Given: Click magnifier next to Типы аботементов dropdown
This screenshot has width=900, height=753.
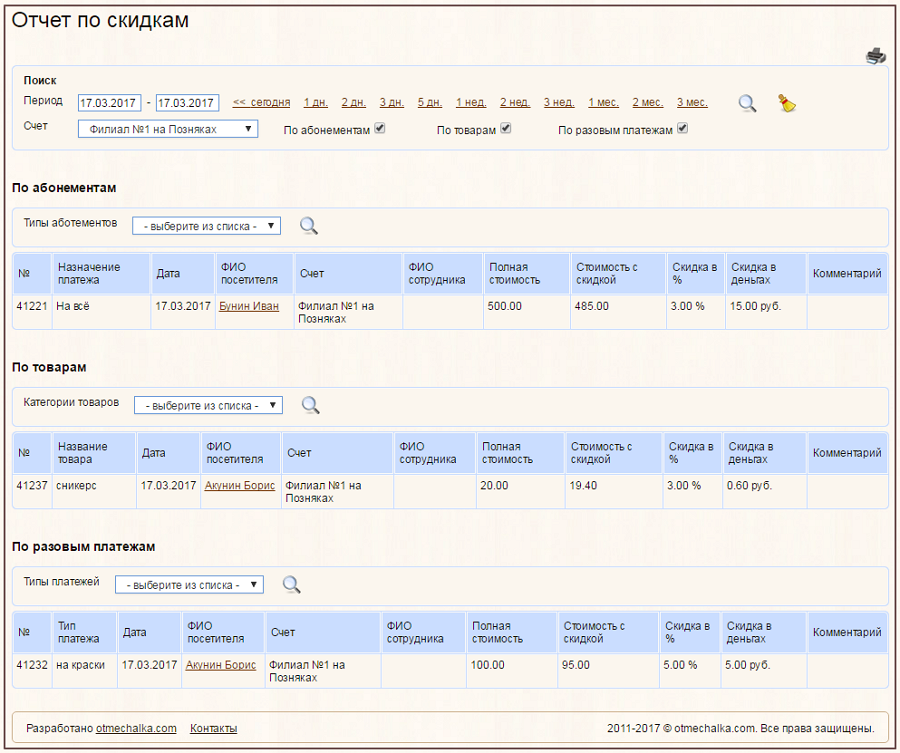Looking at the screenshot, I should click(x=309, y=226).
